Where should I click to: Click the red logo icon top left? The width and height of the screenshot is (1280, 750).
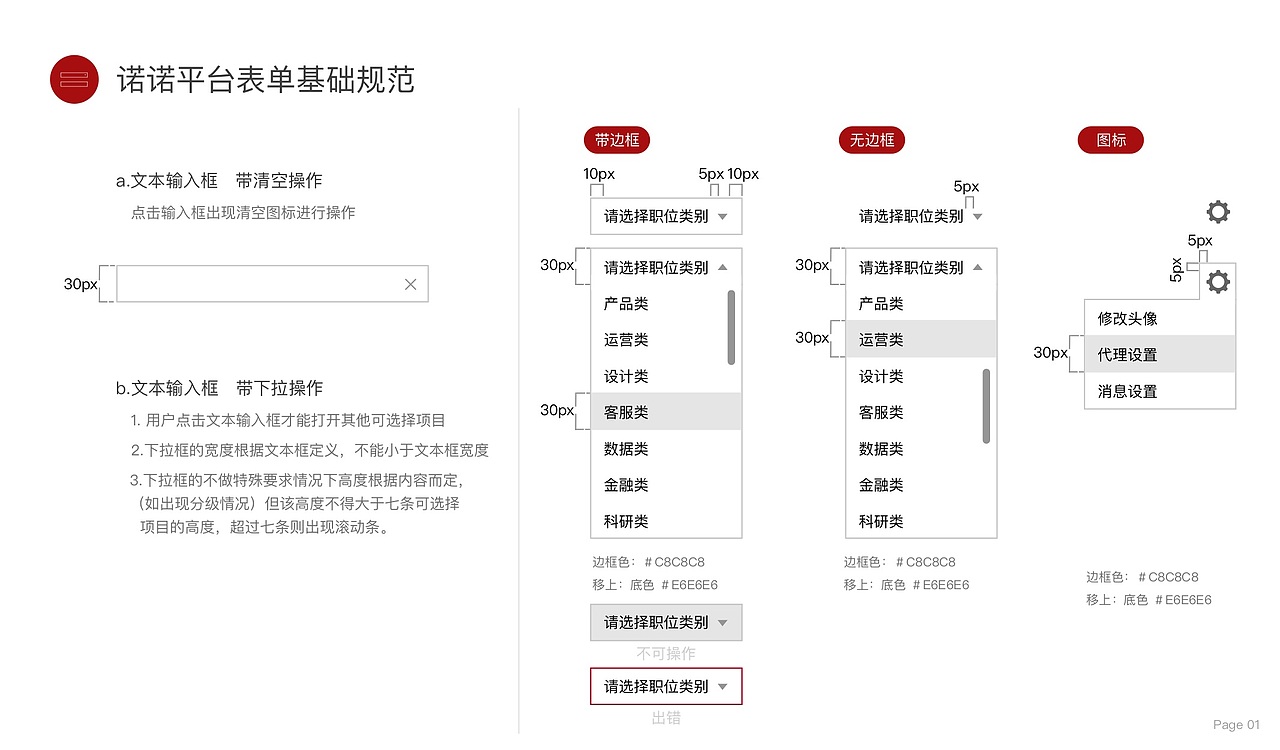pyautogui.click(x=74, y=80)
